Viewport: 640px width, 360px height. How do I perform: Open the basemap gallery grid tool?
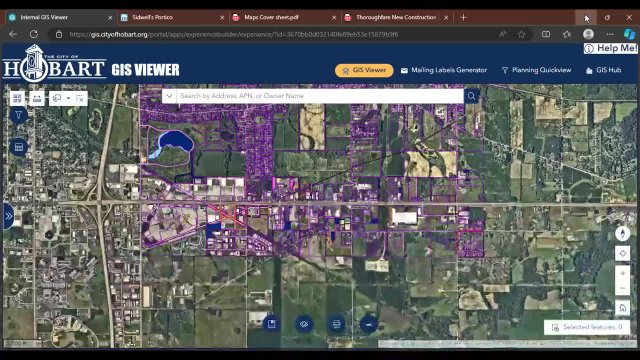coord(17,98)
